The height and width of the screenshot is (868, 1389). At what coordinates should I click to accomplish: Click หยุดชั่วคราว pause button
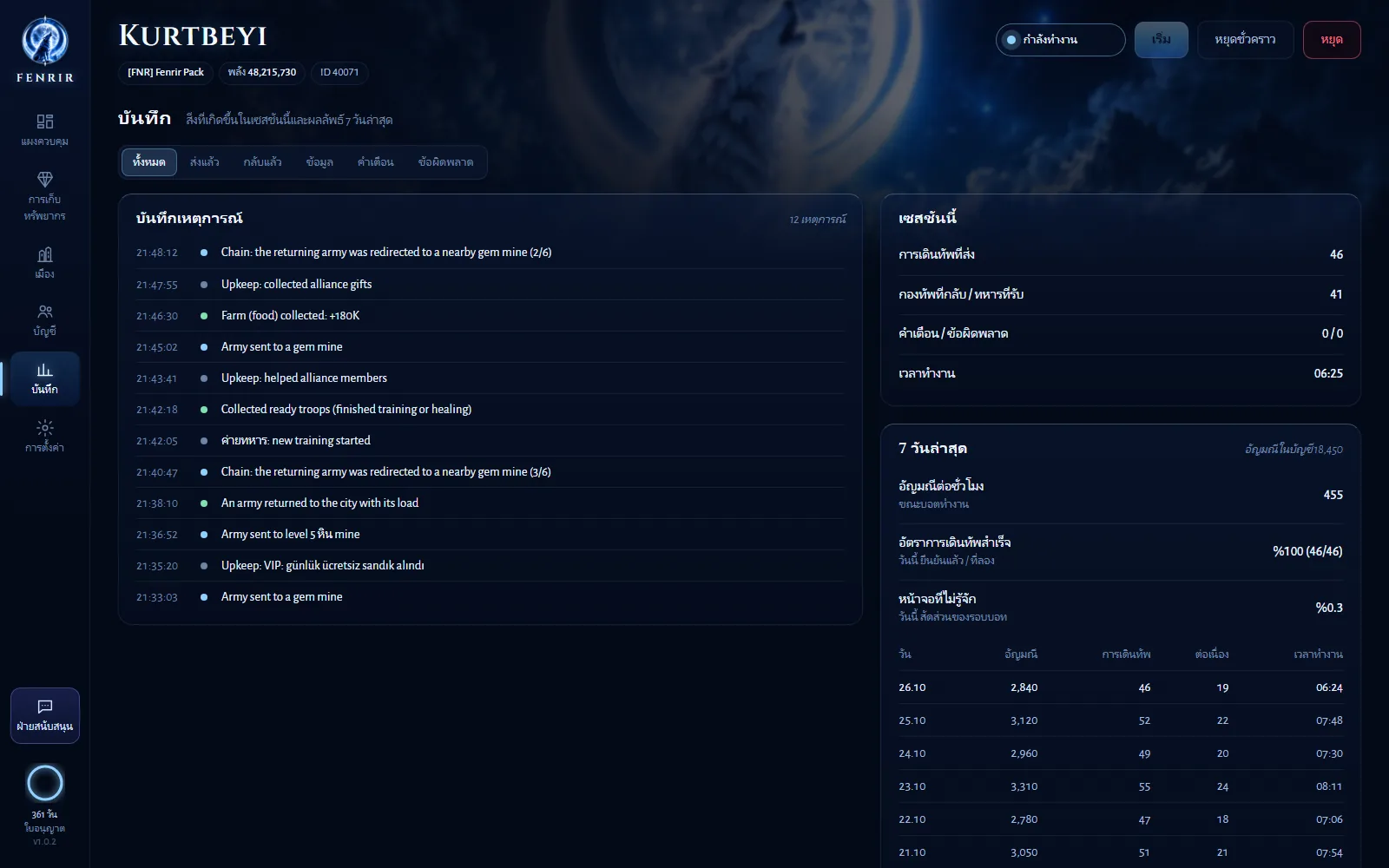coord(1245,40)
